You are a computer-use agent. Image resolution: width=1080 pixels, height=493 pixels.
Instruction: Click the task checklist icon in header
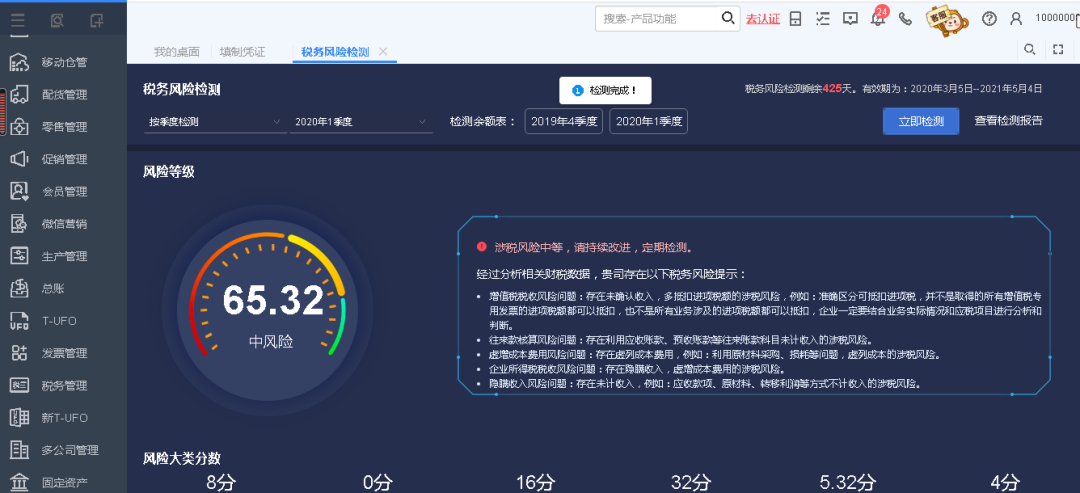(823, 19)
